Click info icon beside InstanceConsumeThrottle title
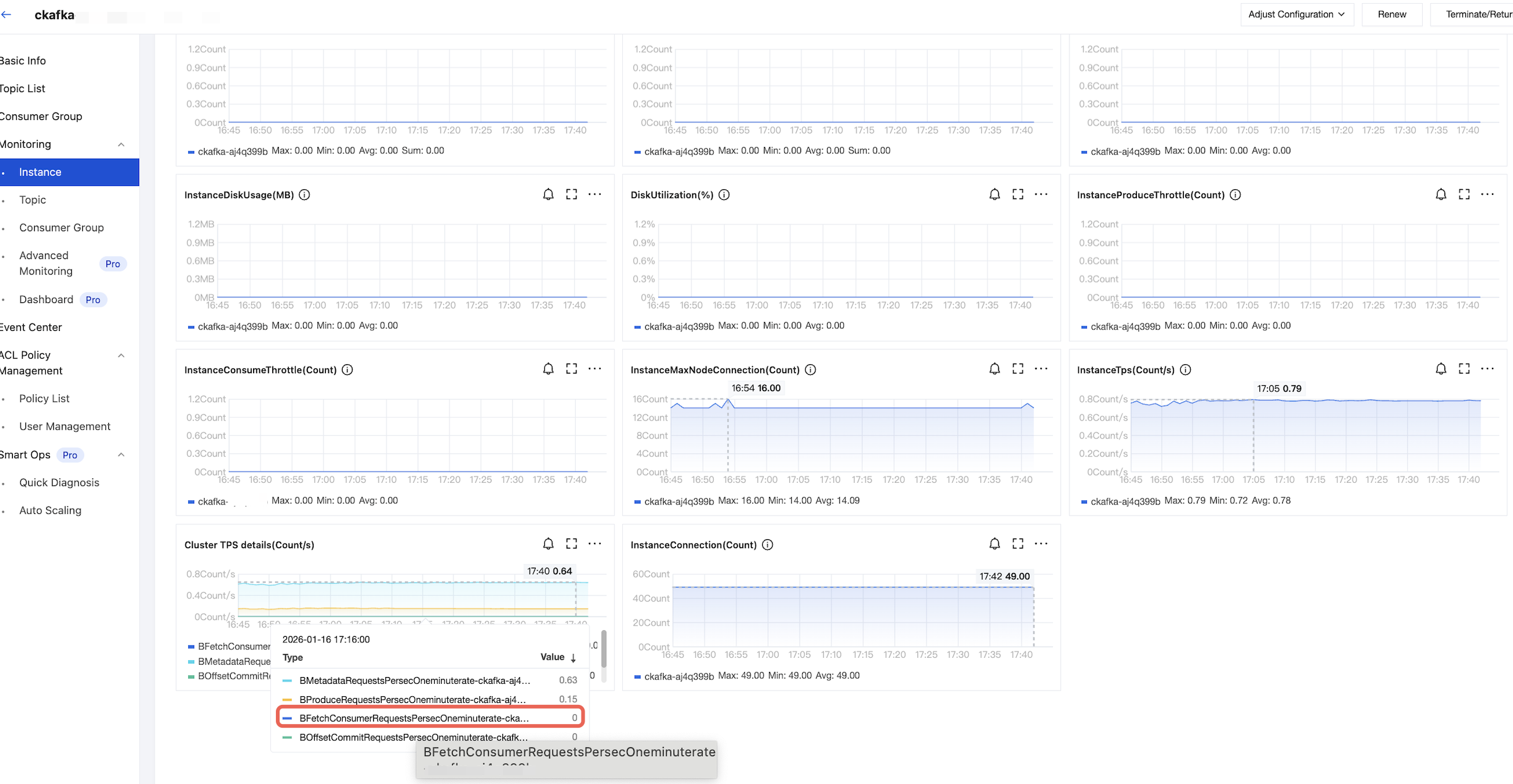This screenshot has width=1513, height=784. click(x=348, y=370)
